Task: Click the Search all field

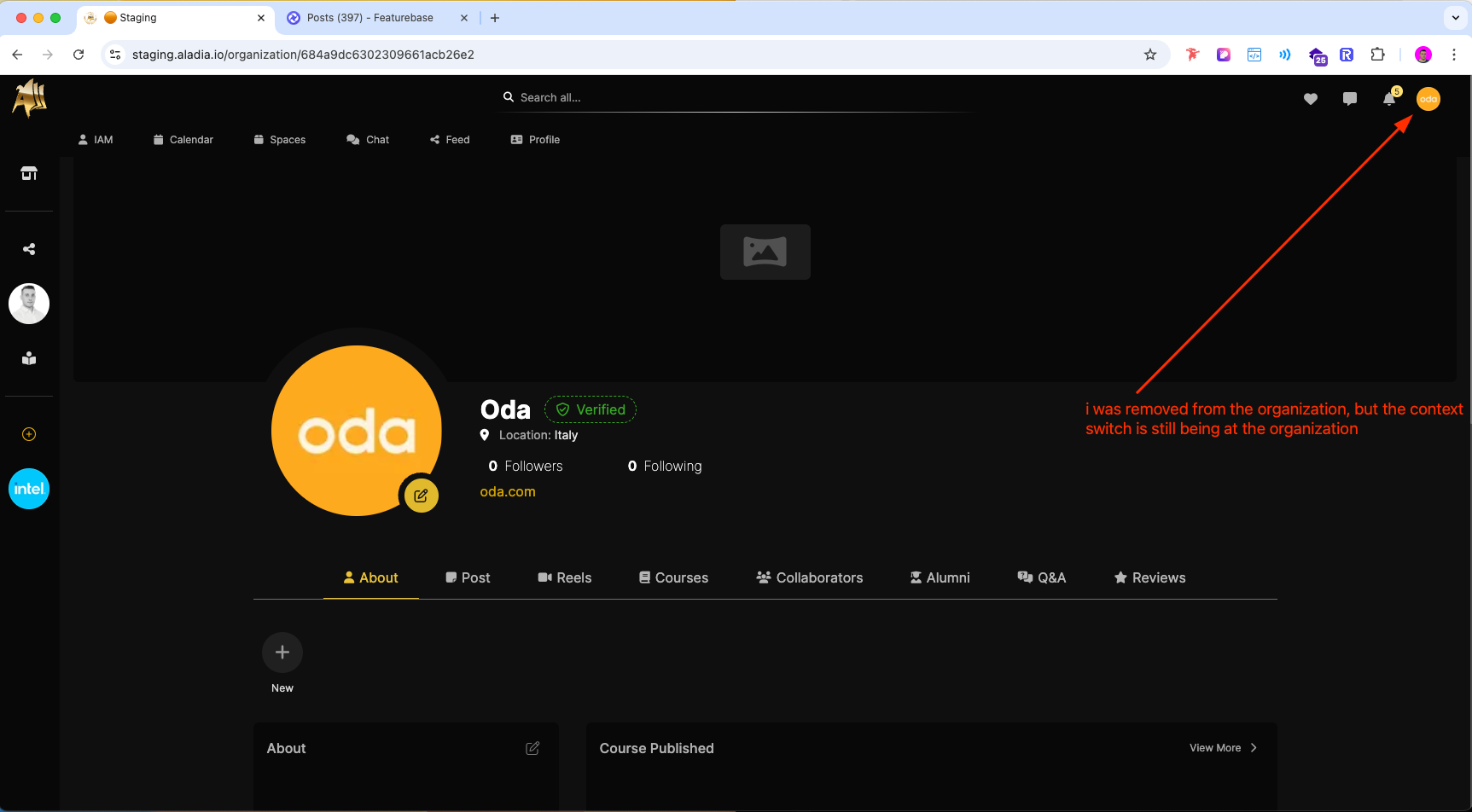Action: [x=738, y=97]
